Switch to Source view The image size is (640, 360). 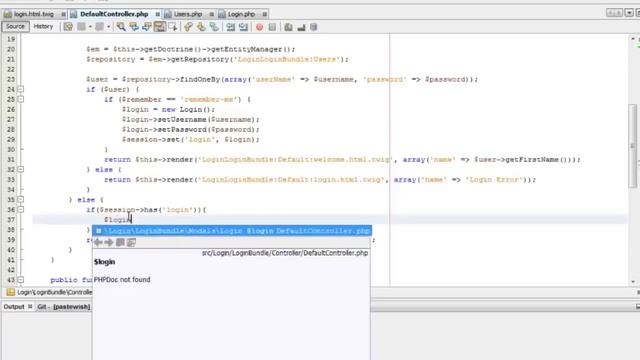(x=15, y=27)
